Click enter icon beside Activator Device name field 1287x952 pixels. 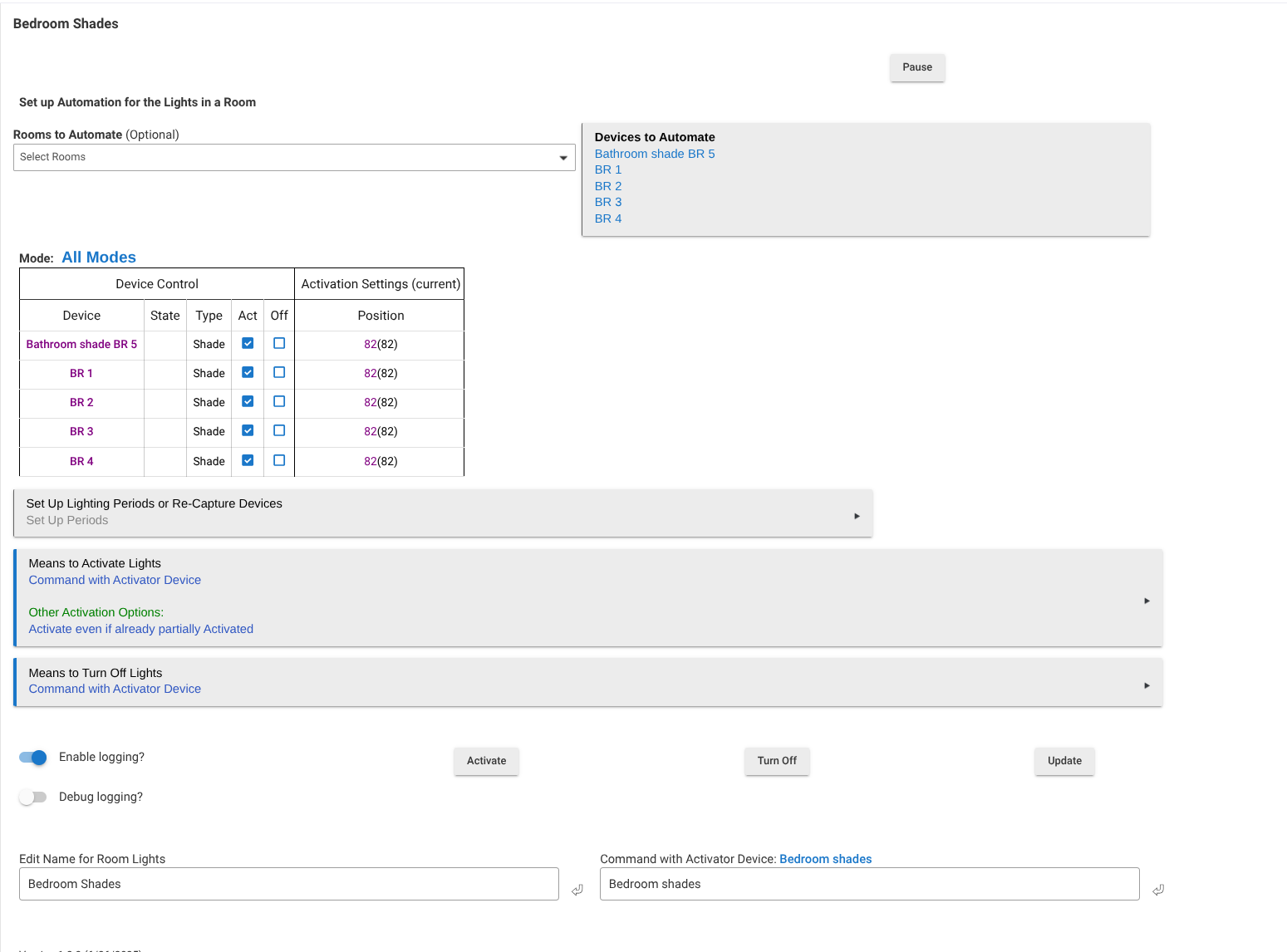(1157, 890)
